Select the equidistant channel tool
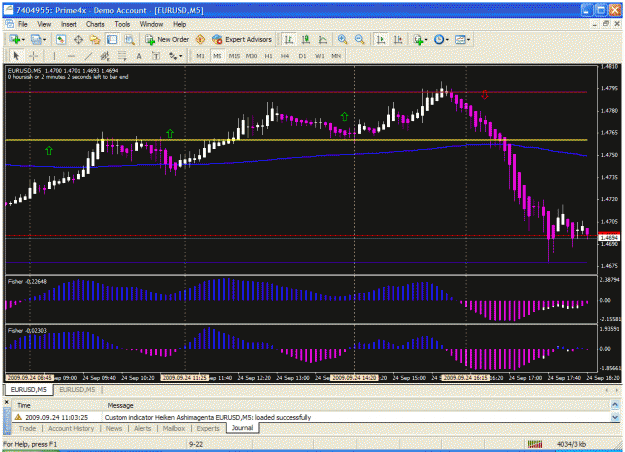The height and width of the screenshot is (452, 625). 105,56
